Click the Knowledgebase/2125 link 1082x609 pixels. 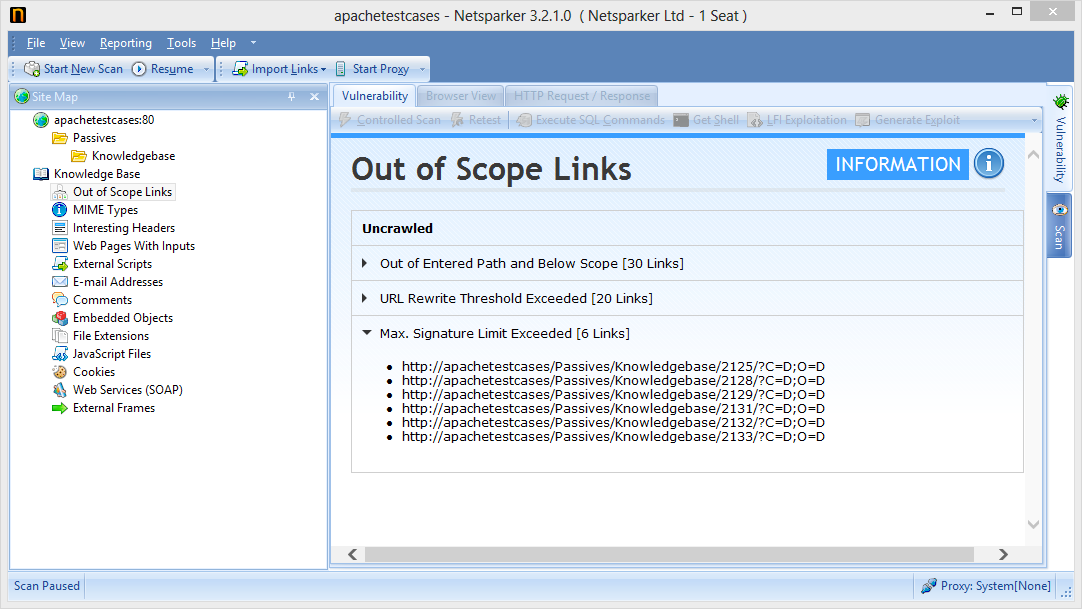613,366
